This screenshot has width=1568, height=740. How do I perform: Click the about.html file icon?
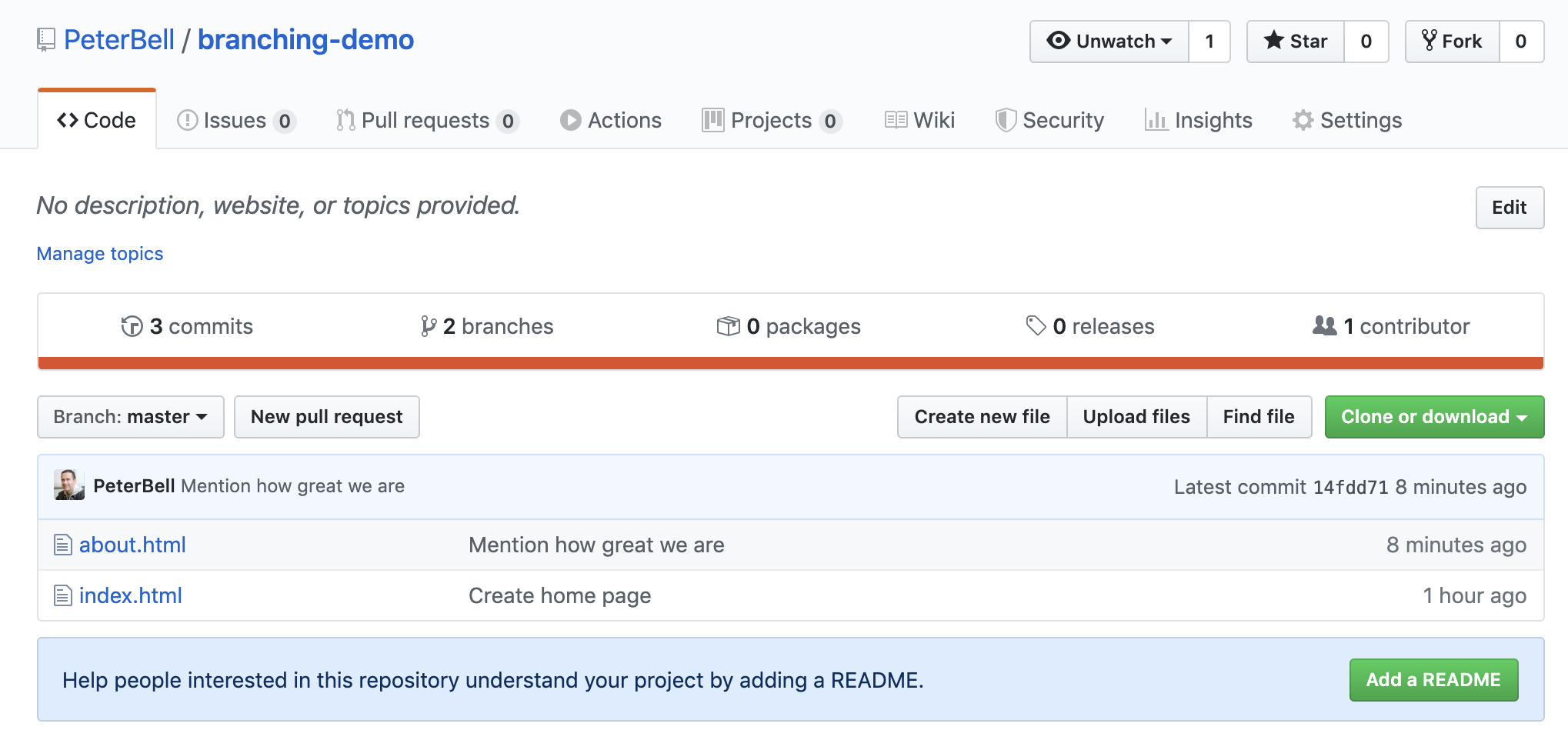tap(63, 545)
